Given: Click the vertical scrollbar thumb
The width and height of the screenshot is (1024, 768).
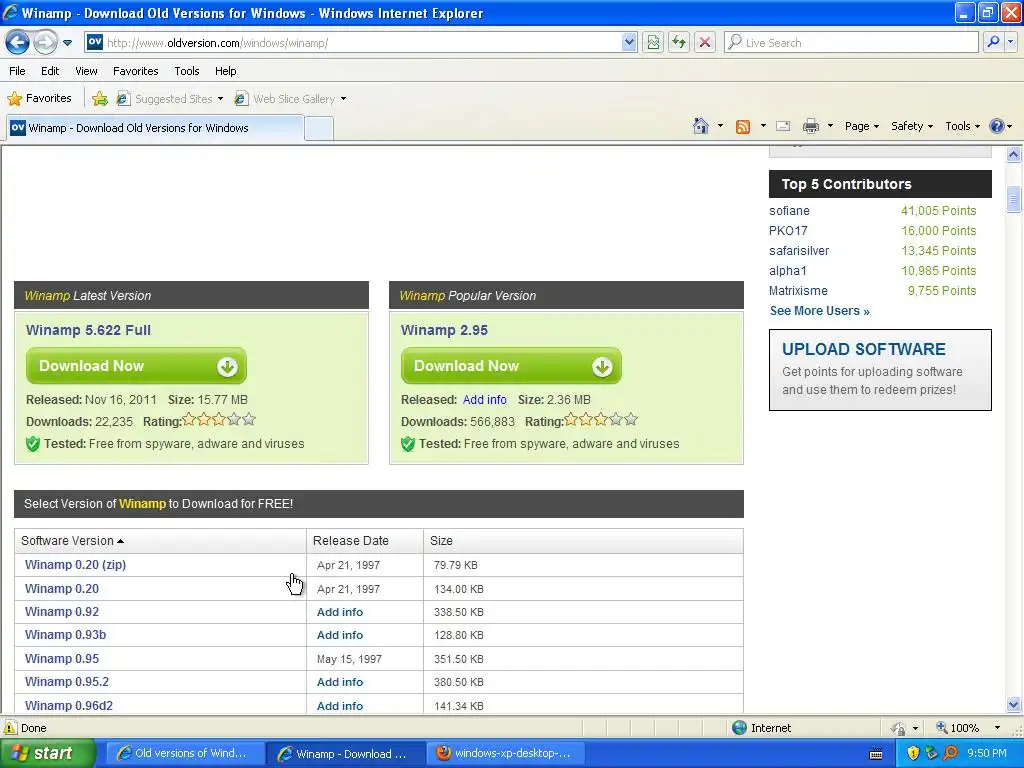Looking at the screenshot, I should pyautogui.click(x=1014, y=199).
